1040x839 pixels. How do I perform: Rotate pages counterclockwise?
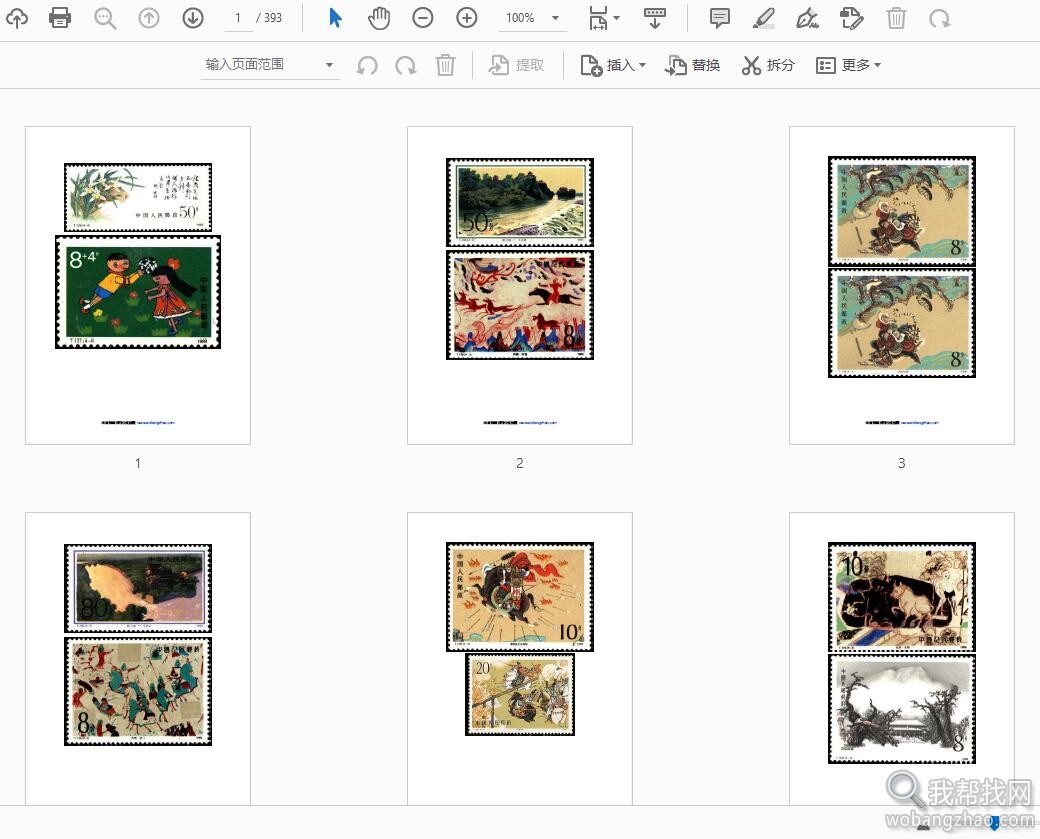367,65
